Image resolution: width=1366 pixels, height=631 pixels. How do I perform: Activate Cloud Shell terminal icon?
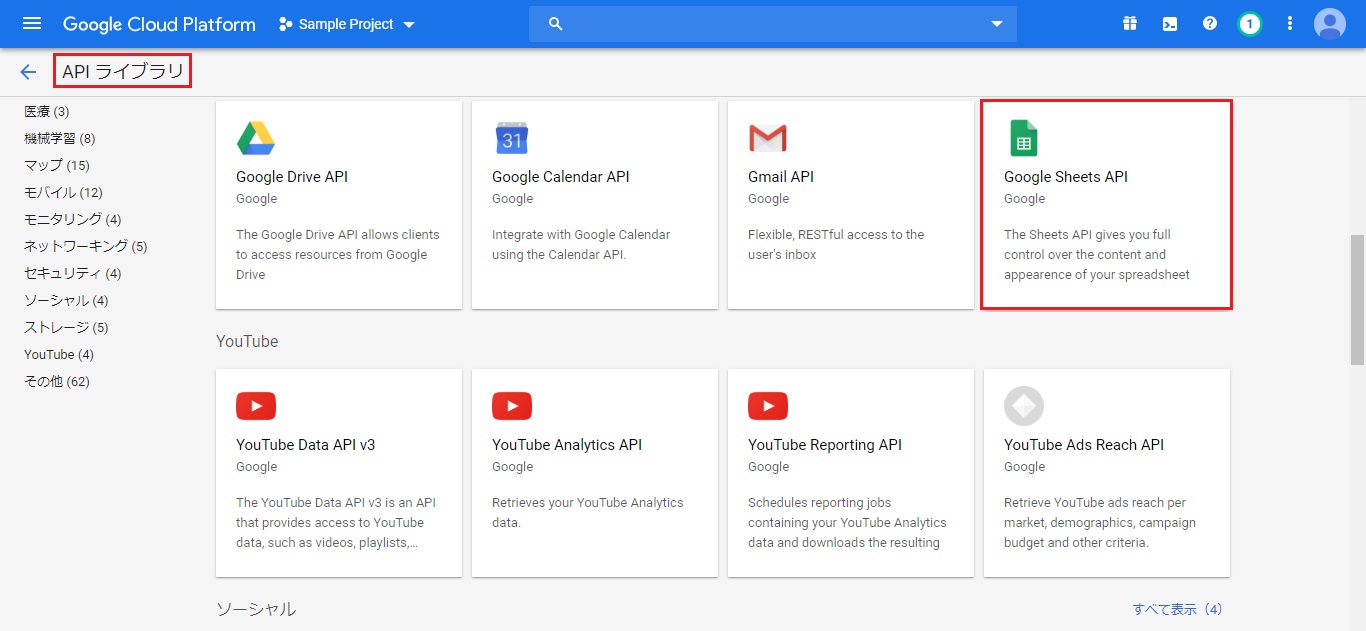point(1170,24)
